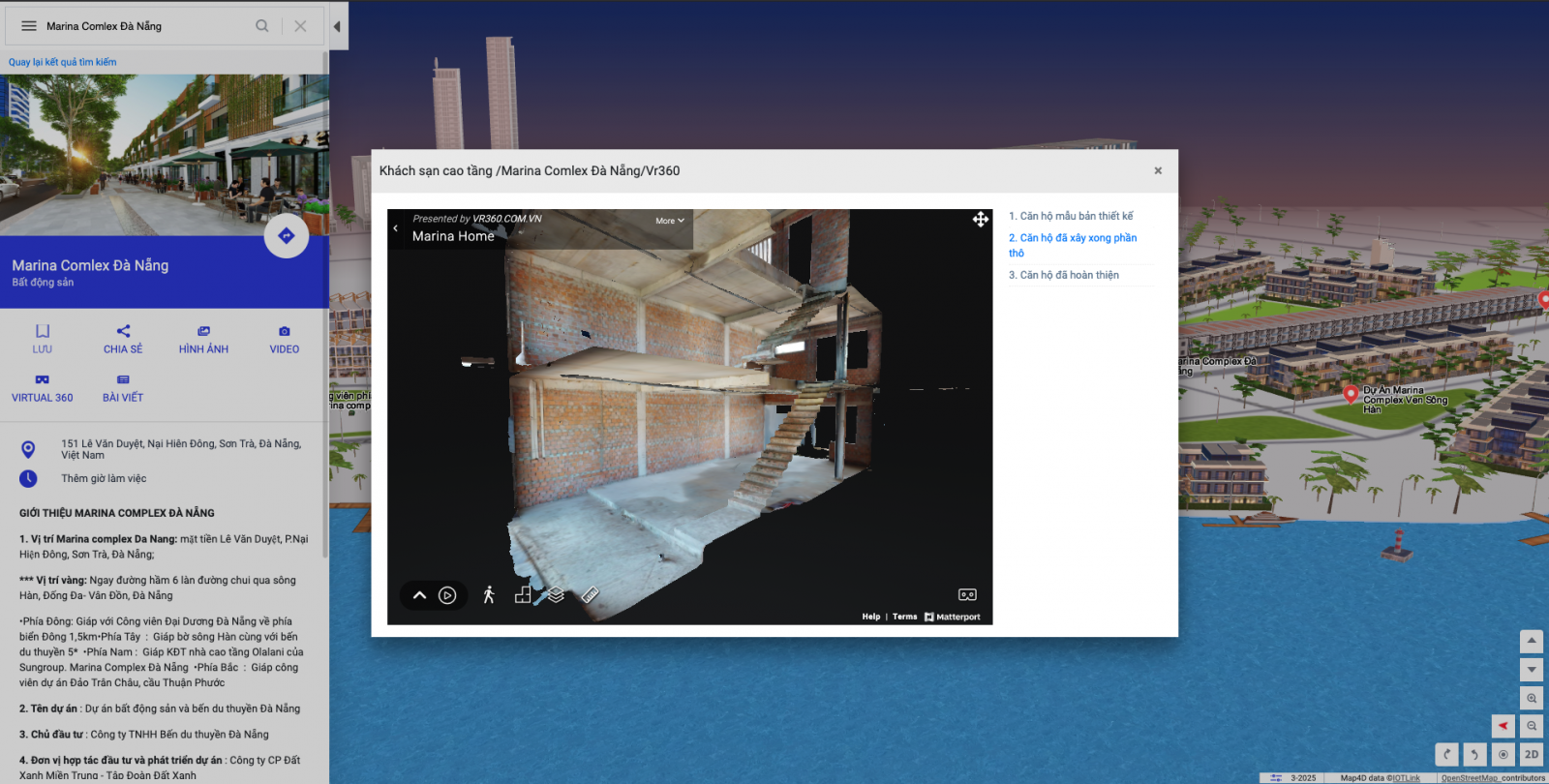The width and height of the screenshot is (1549, 784).
Task: Close the Vr360 dialog
Action: point(1158,170)
